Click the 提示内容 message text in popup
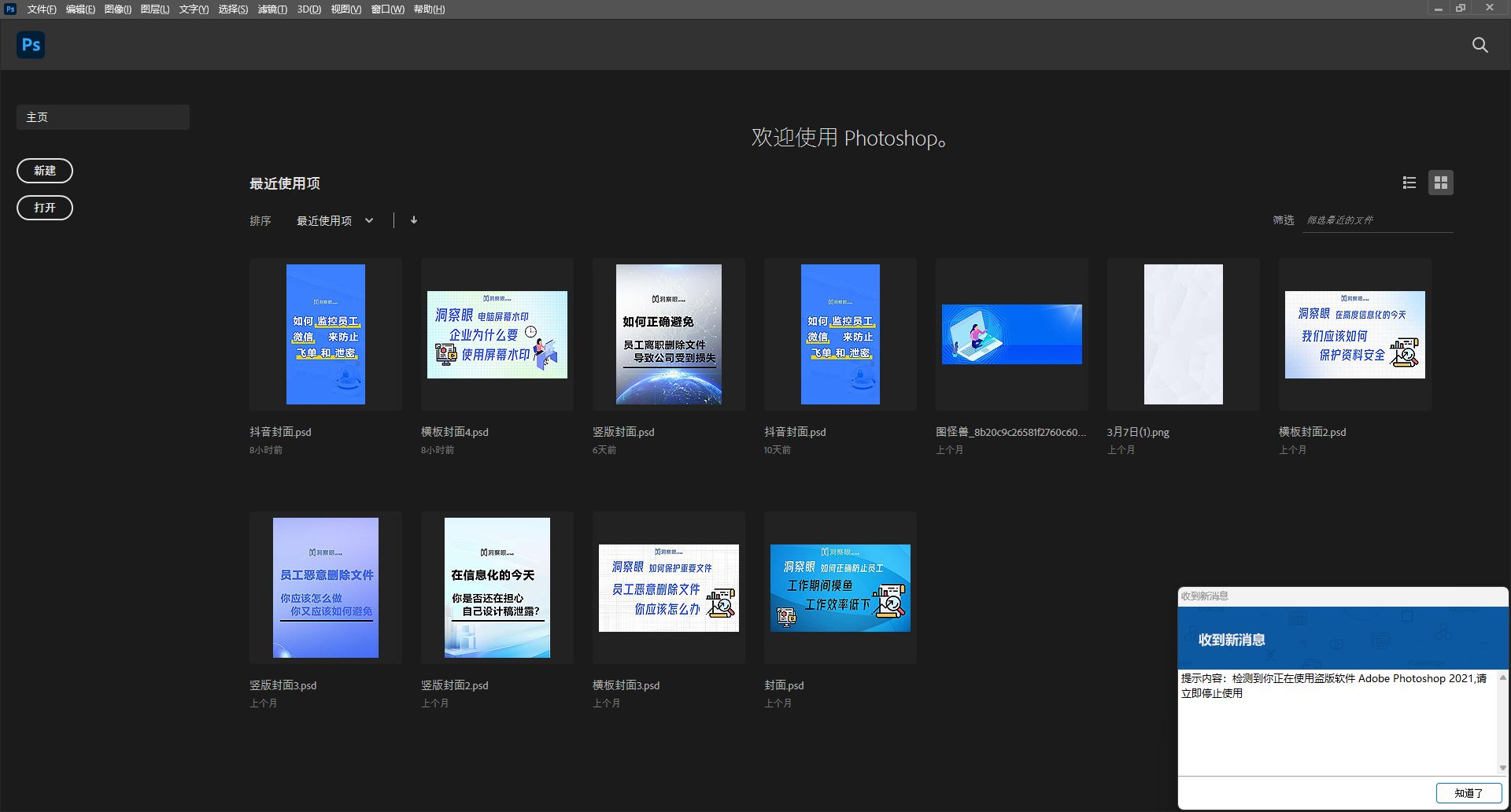The width and height of the screenshot is (1511, 812). (1334, 685)
